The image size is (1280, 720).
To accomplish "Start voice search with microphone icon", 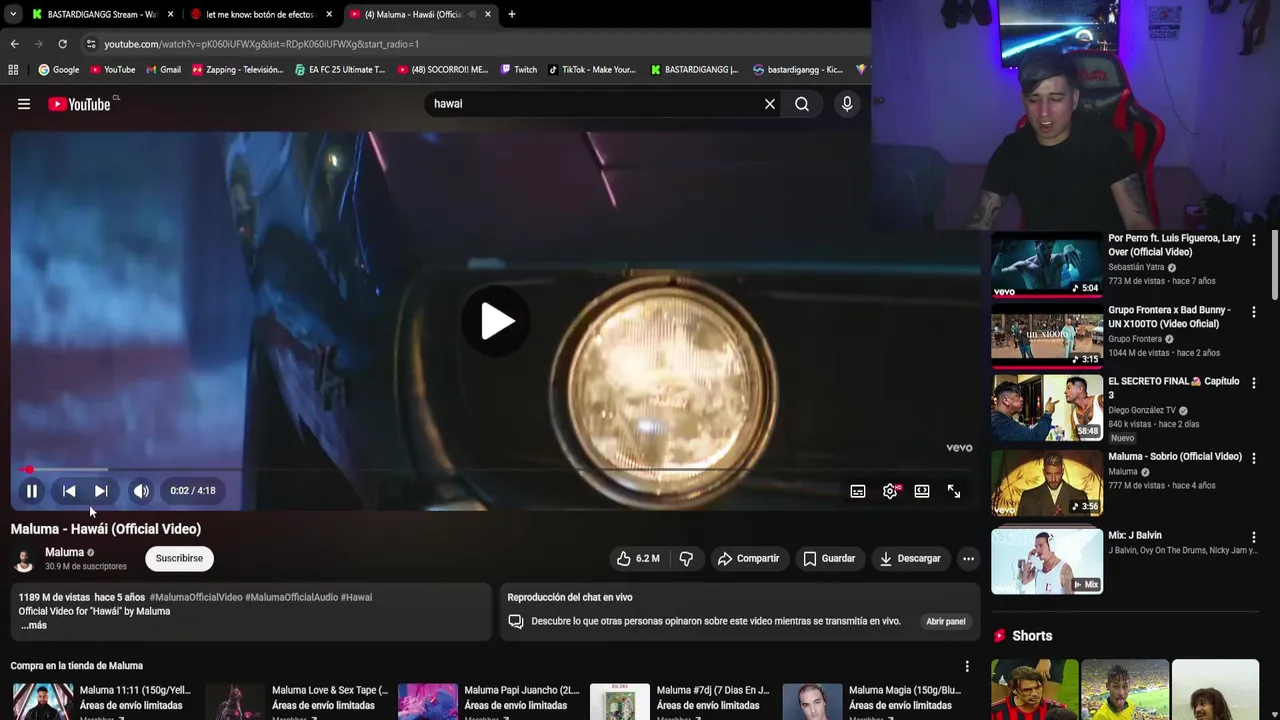I will point(847,104).
